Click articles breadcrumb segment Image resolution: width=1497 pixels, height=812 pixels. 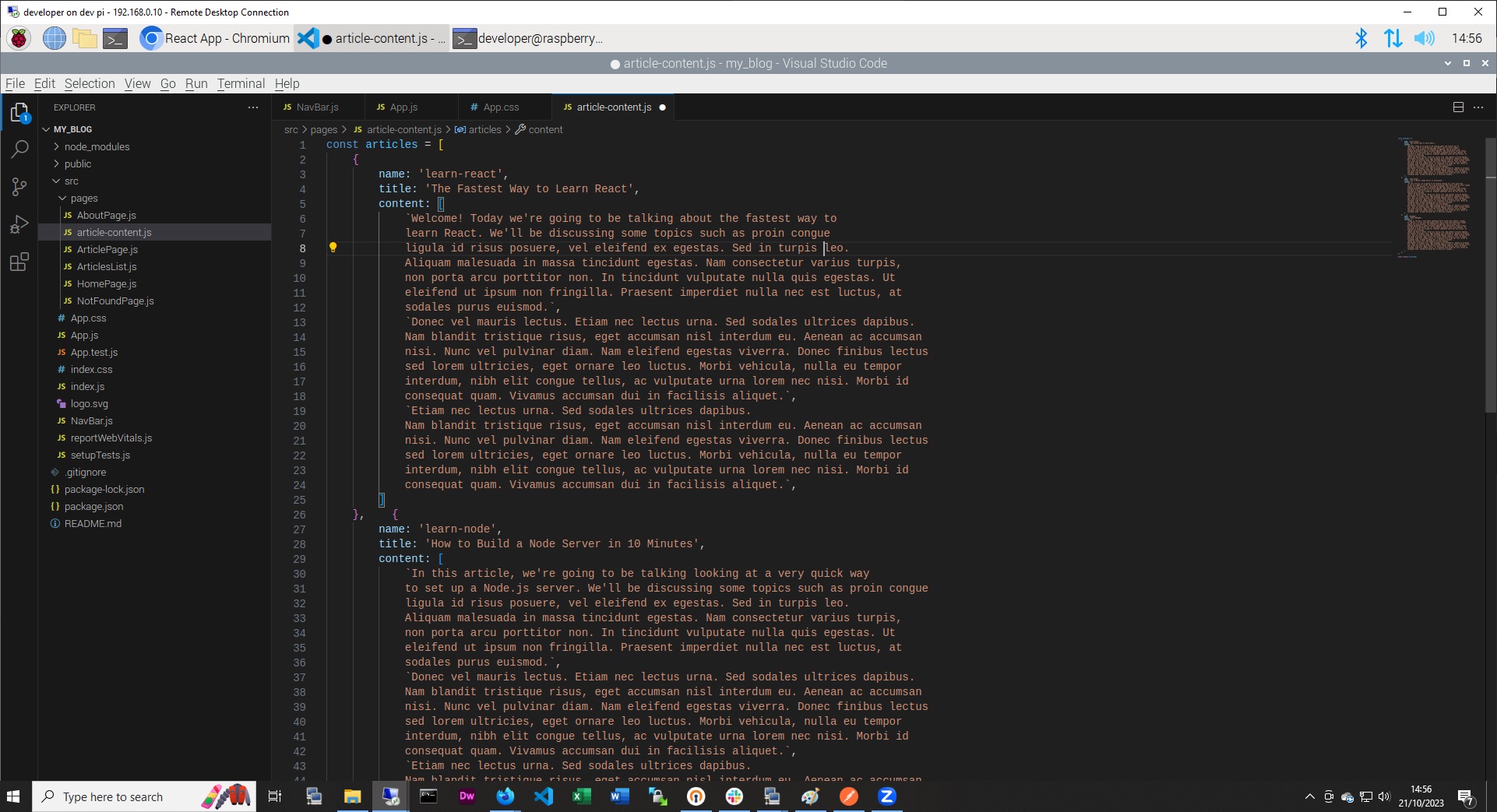(484, 129)
